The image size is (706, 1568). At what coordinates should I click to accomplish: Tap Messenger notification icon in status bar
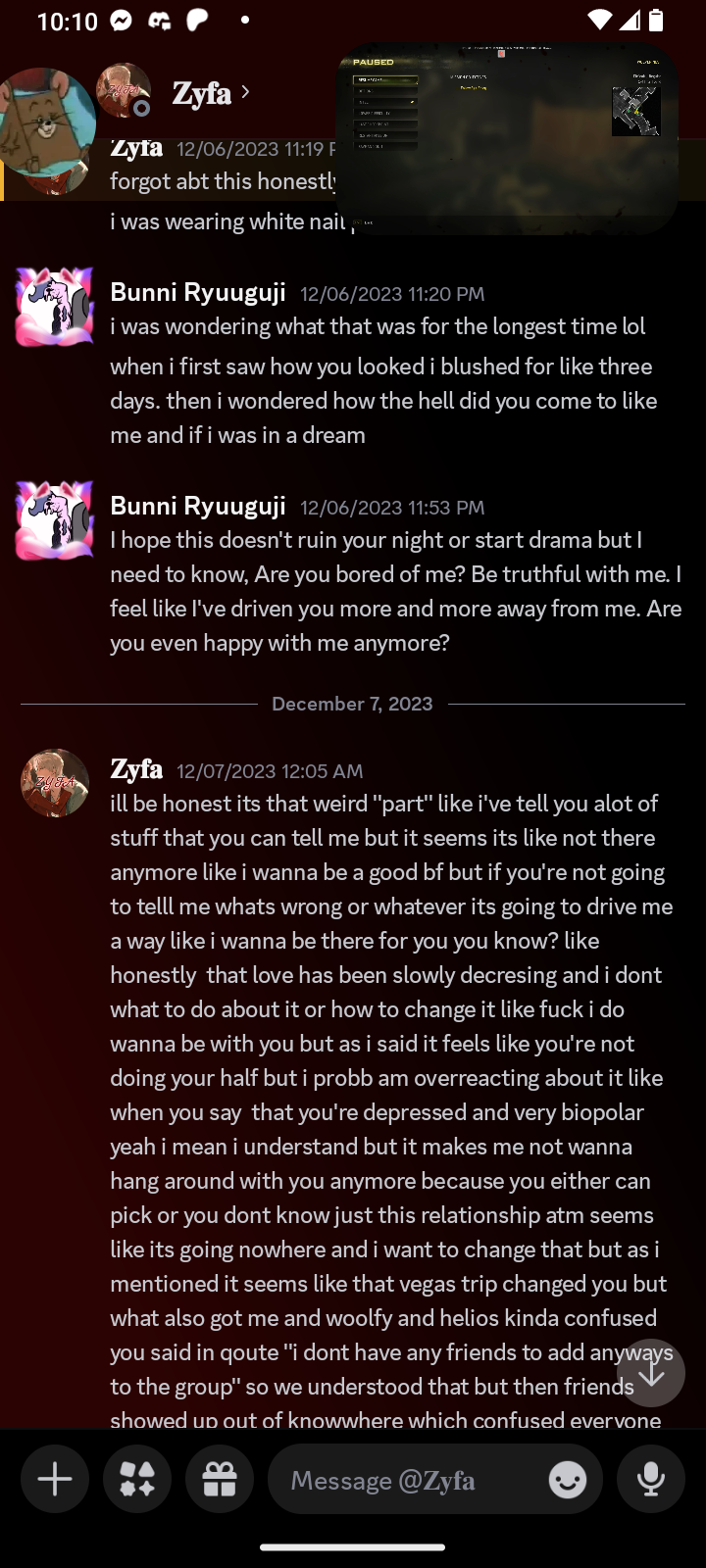pyautogui.click(x=122, y=21)
